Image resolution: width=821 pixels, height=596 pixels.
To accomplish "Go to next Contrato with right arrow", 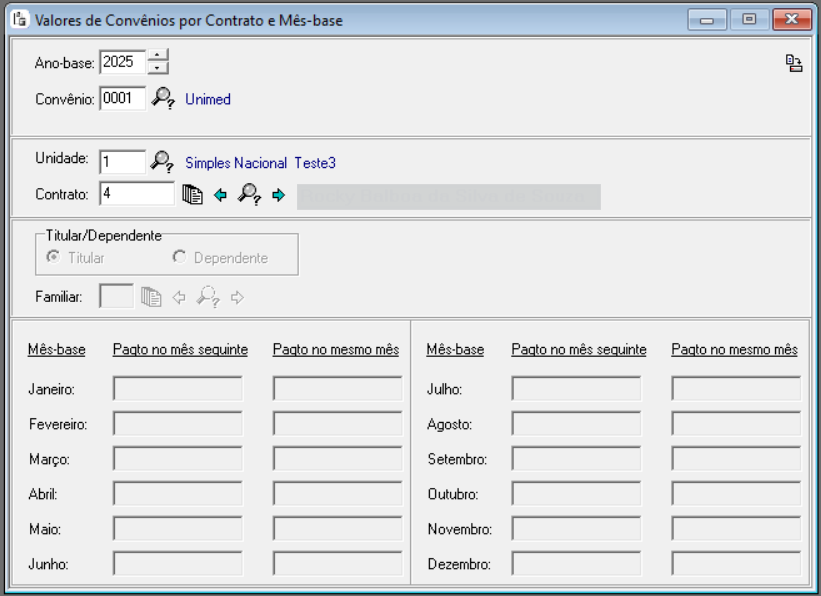I will (x=278, y=195).
